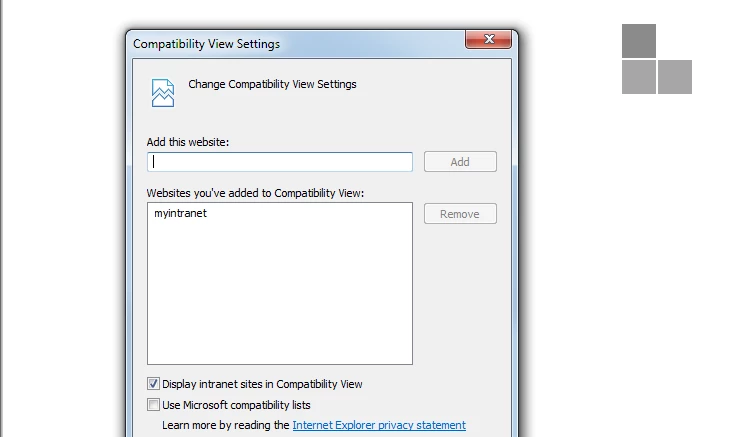Click the Remove button
The height and width of the screenshot is (437, 734).
[460, 214]
